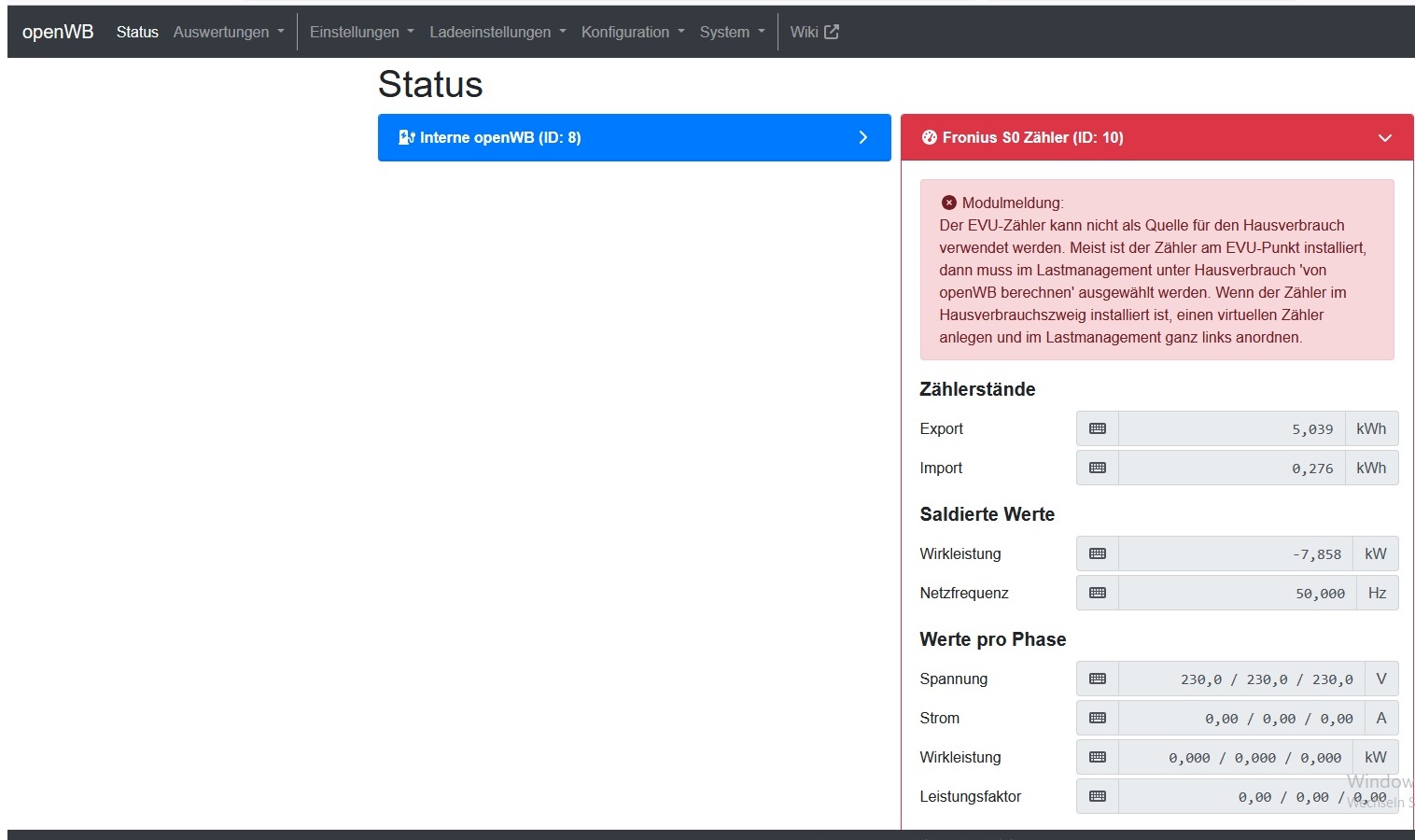Go to the Status nav item
This screenshot has height=840, width=1415.
point(137,32)
